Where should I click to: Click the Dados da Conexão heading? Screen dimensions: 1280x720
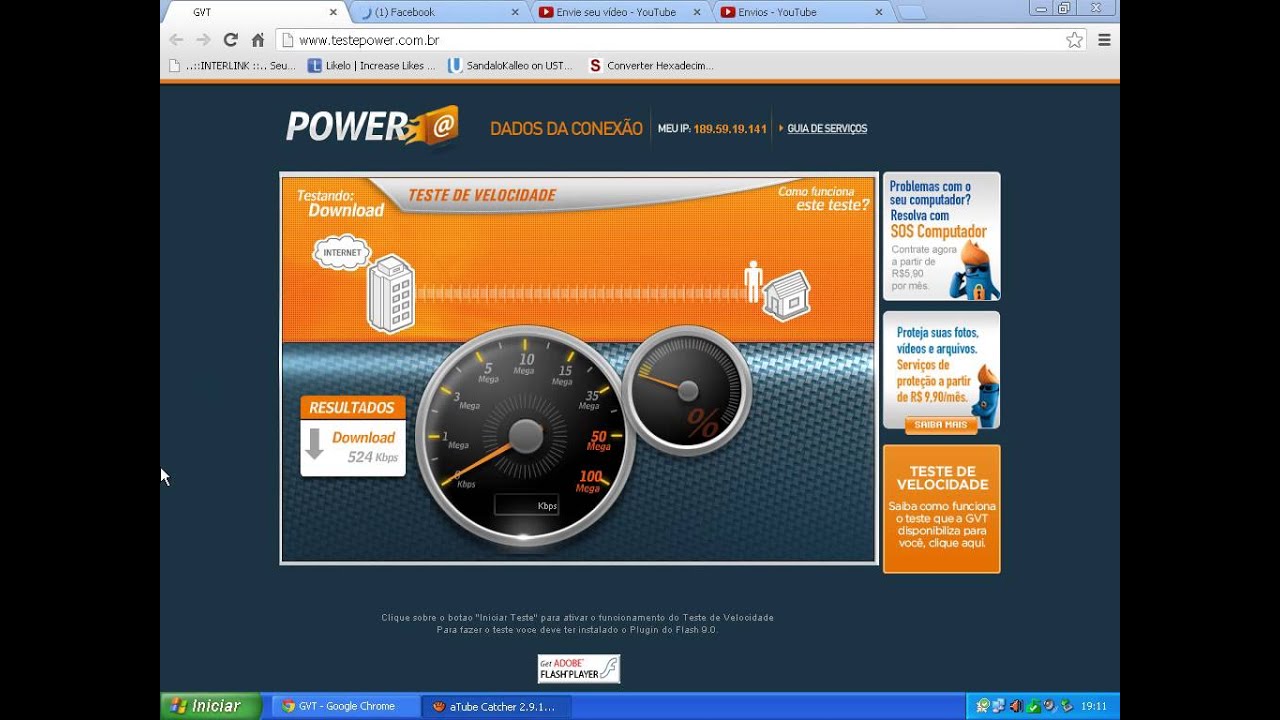click(566, 129)
